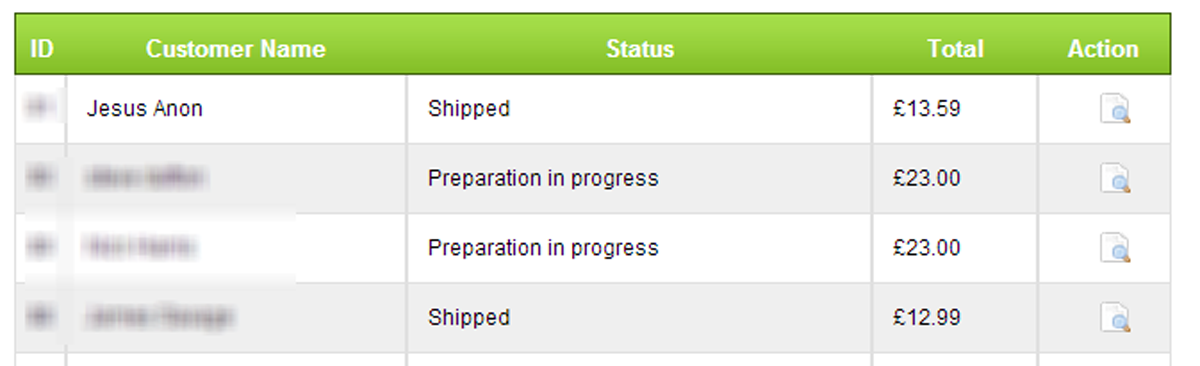This screenshot has height=366, width=1200.
Task: Click blurred customer name in second row
Action: (146, 179)
